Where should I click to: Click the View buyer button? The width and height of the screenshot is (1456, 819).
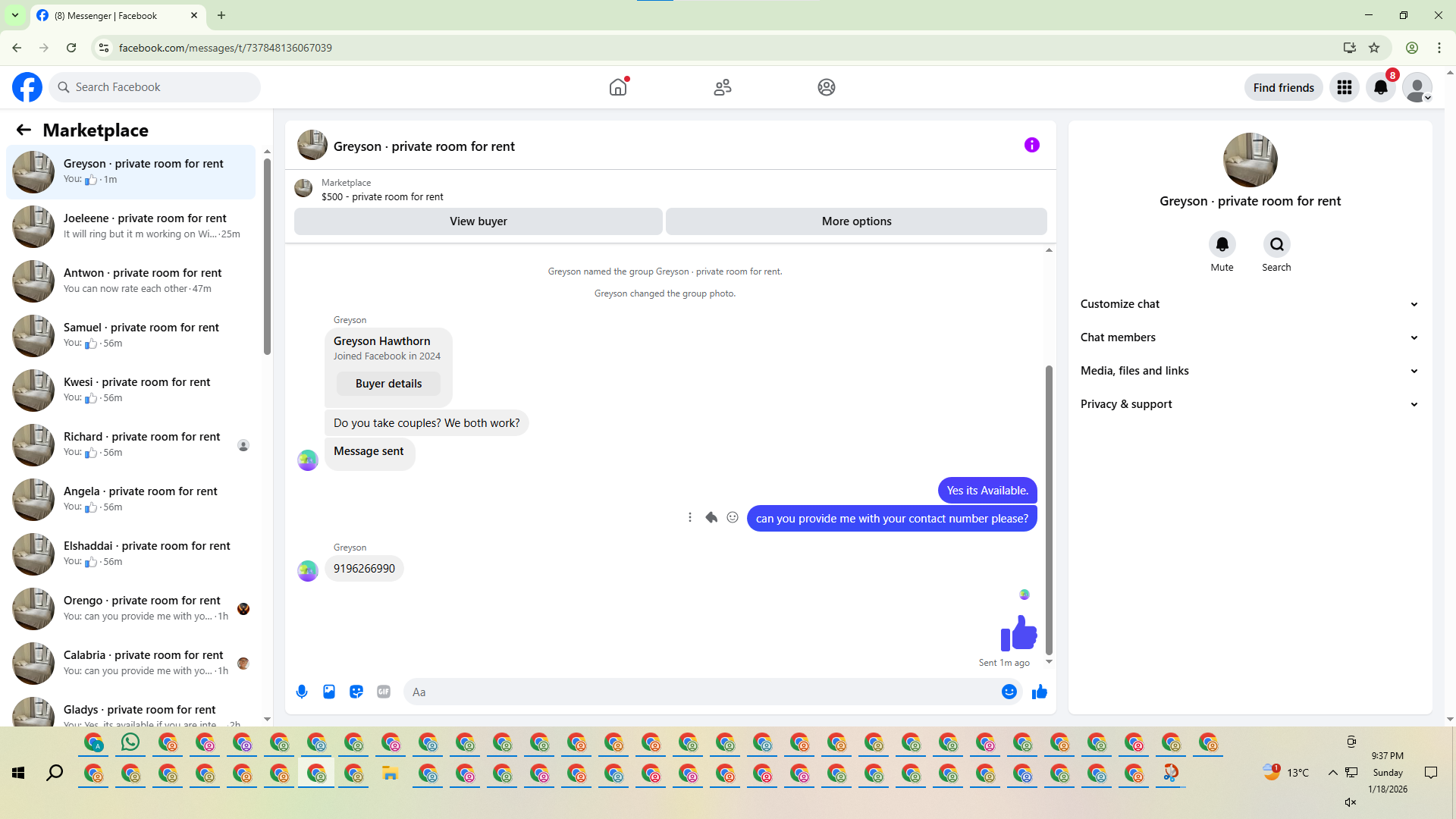478,221
